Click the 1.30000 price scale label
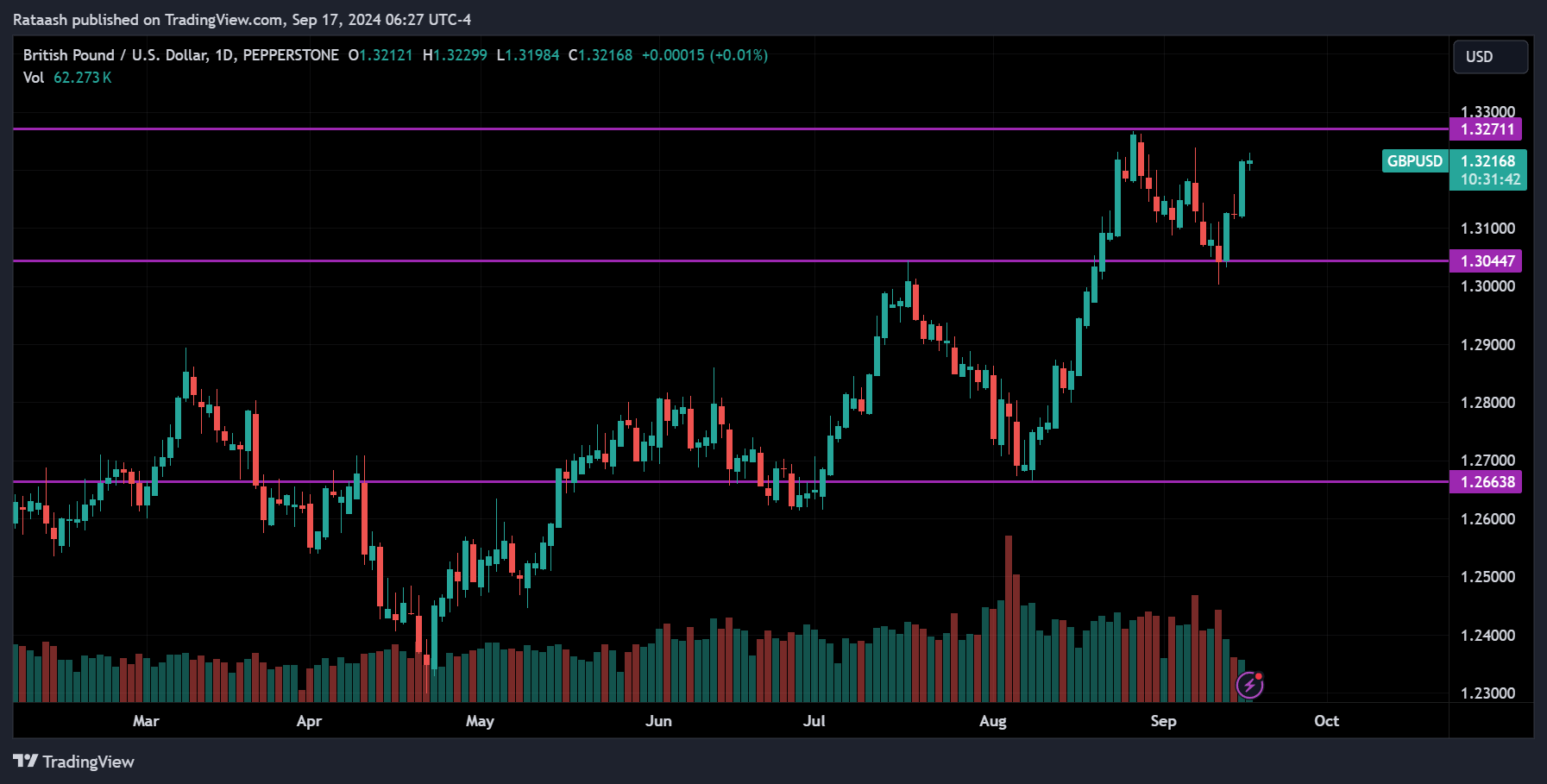 [x=1487, y=286]
